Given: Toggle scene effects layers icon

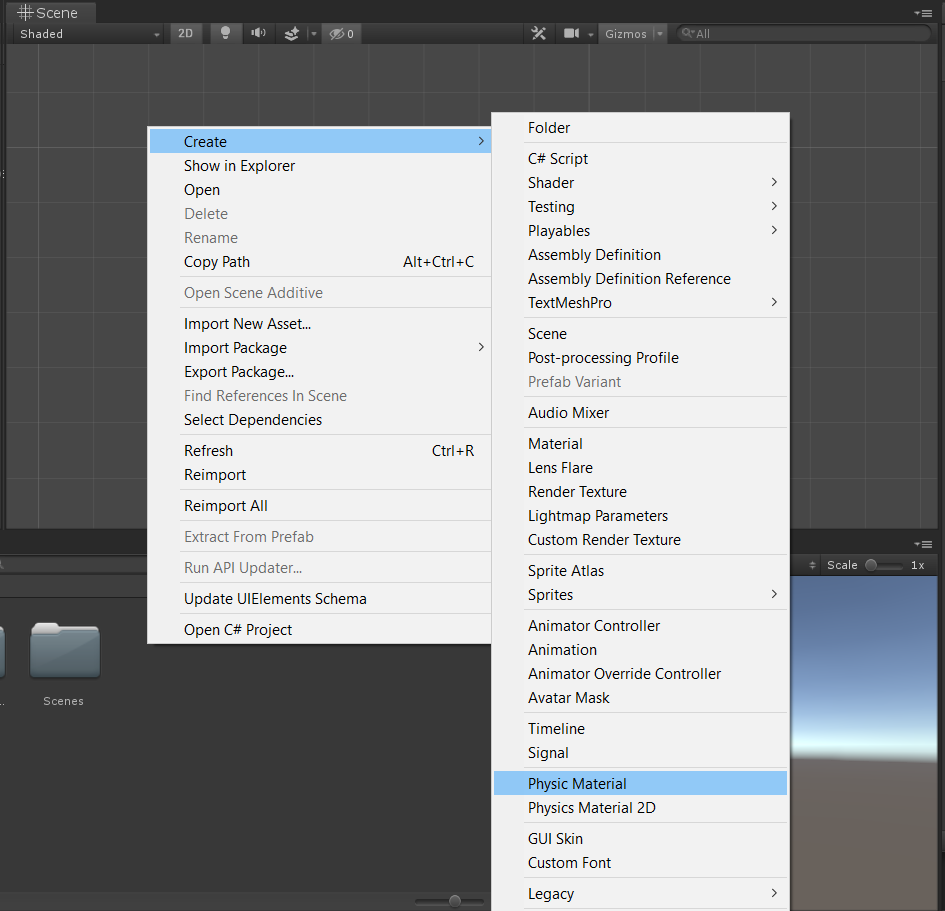Looking at the screenshot, I should (292, 34).
